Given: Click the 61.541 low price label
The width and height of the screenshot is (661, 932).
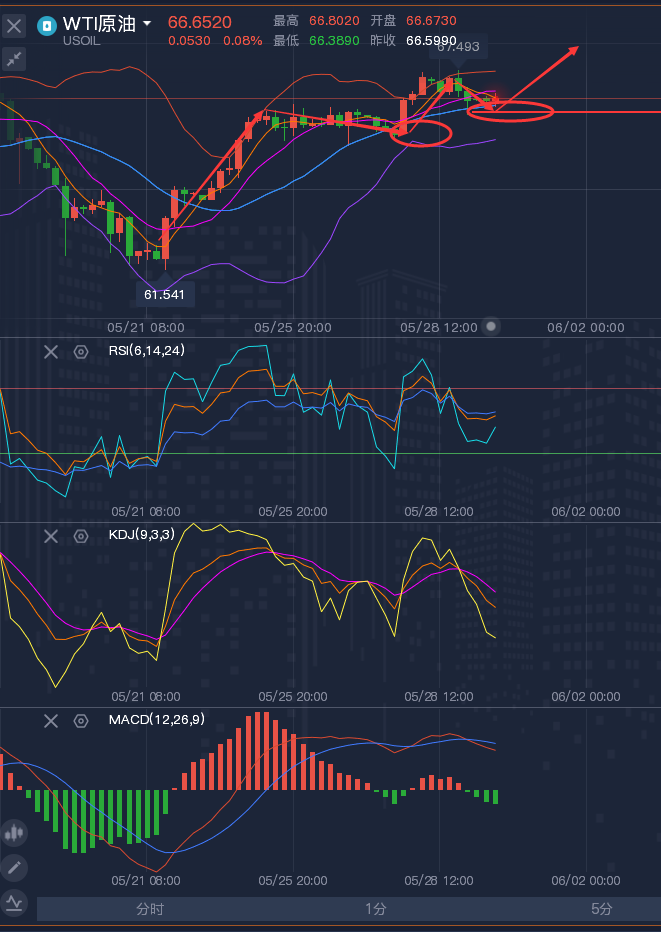Looking at the screenshot, I should click(x=165, y=295).
